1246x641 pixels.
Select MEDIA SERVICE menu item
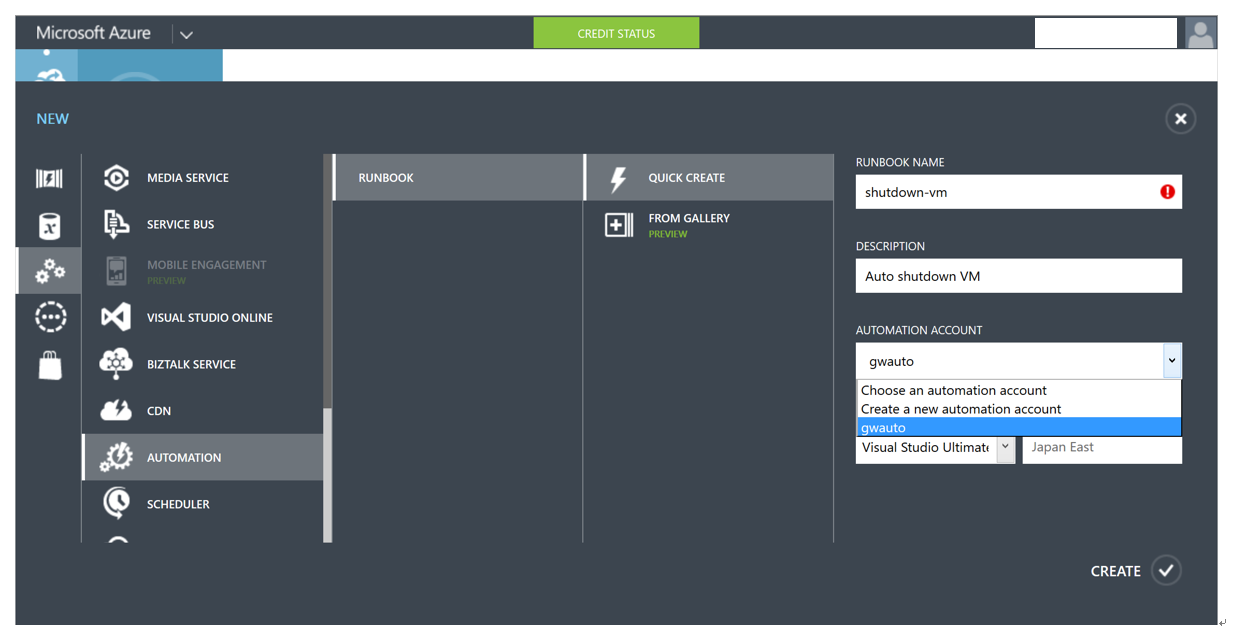coord(203,178)
